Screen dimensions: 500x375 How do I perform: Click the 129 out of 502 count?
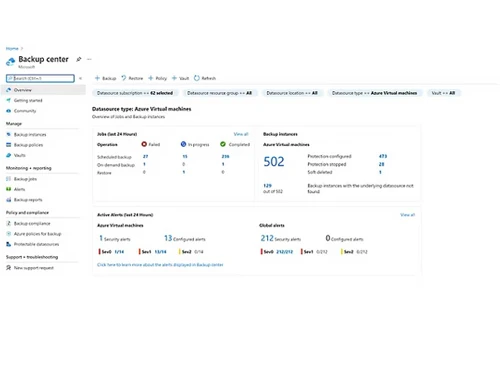pos(267,186)
